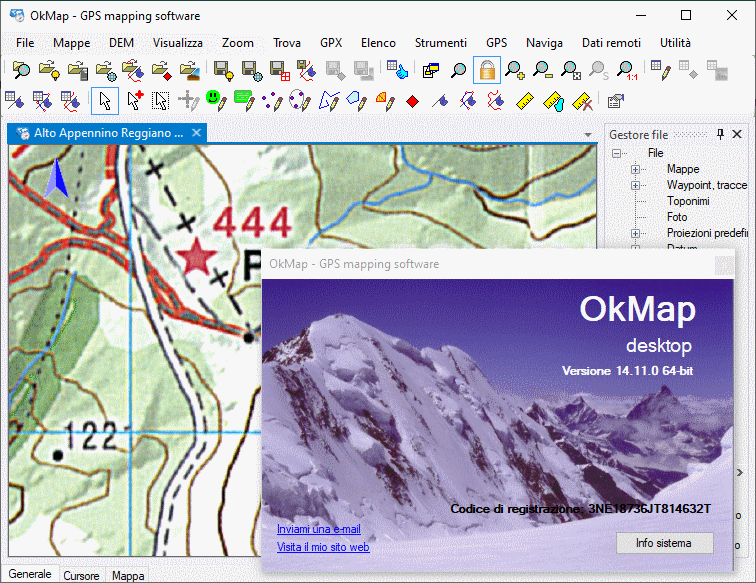This screenshot has width=756, height=583.
Task: Select the dotted rectangle selection pointer
Action: pos(161,101)
